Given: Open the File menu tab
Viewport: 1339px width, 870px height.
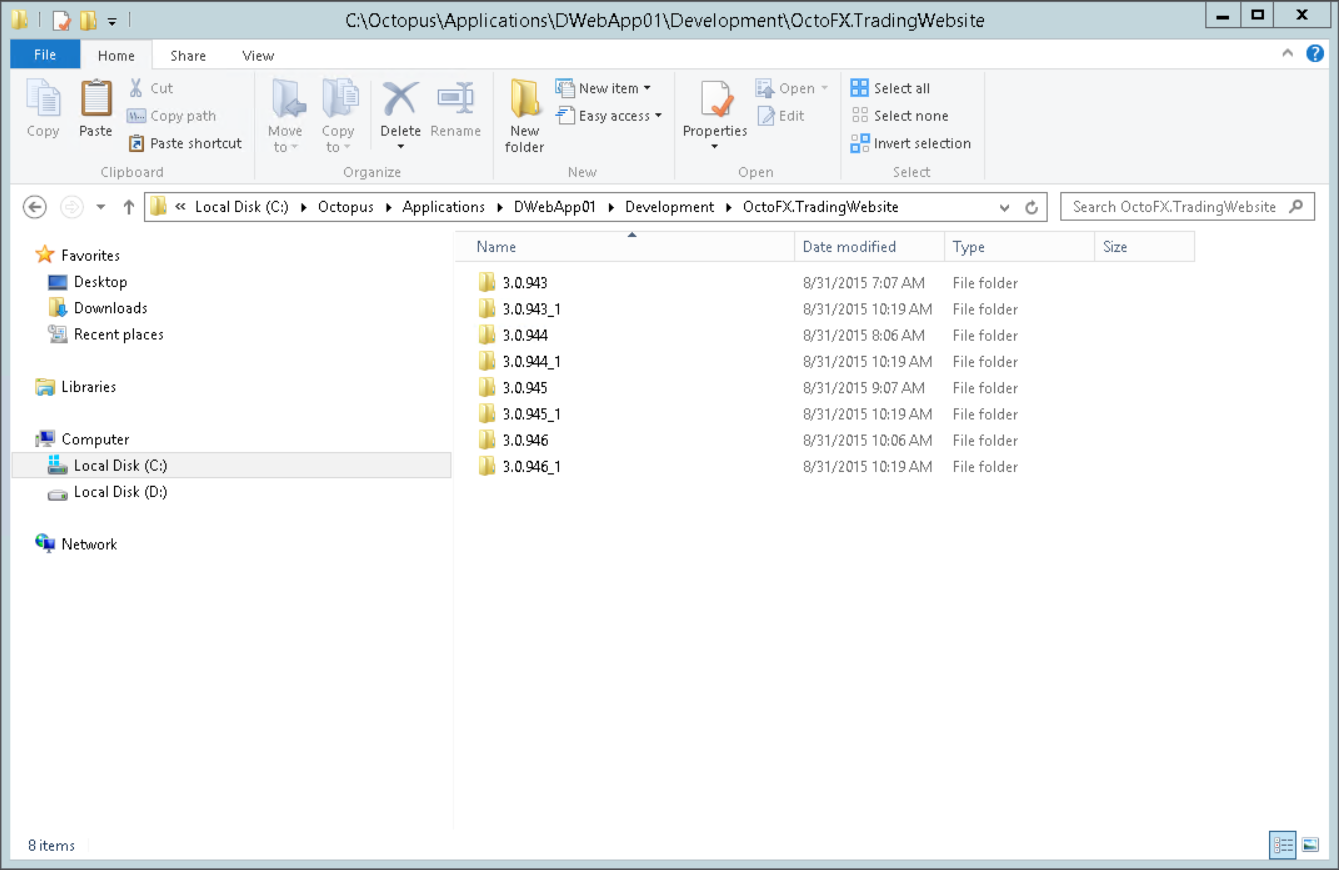Looking at the screenshot, I should (x=45, y=55).
